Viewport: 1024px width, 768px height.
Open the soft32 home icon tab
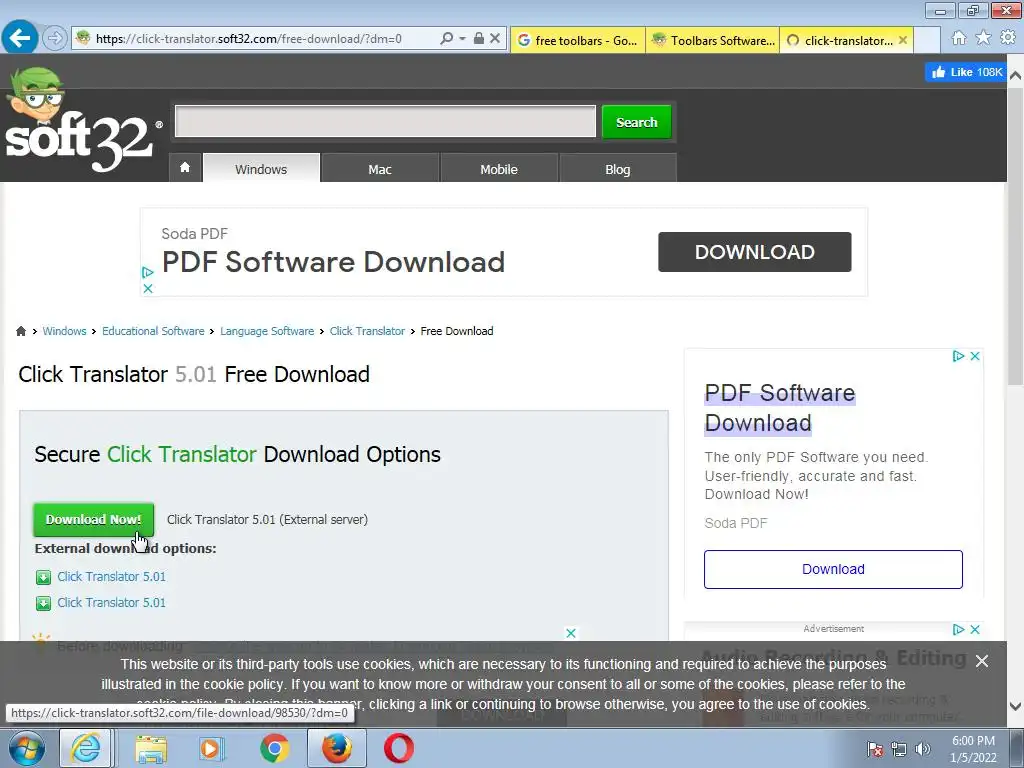(x=185, y=167)
